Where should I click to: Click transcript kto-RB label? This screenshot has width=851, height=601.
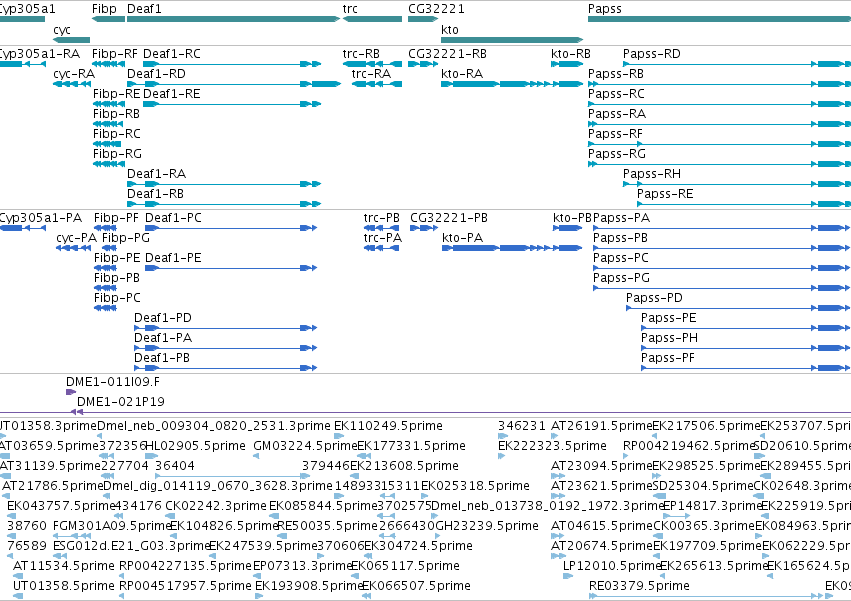pos(570,54)
